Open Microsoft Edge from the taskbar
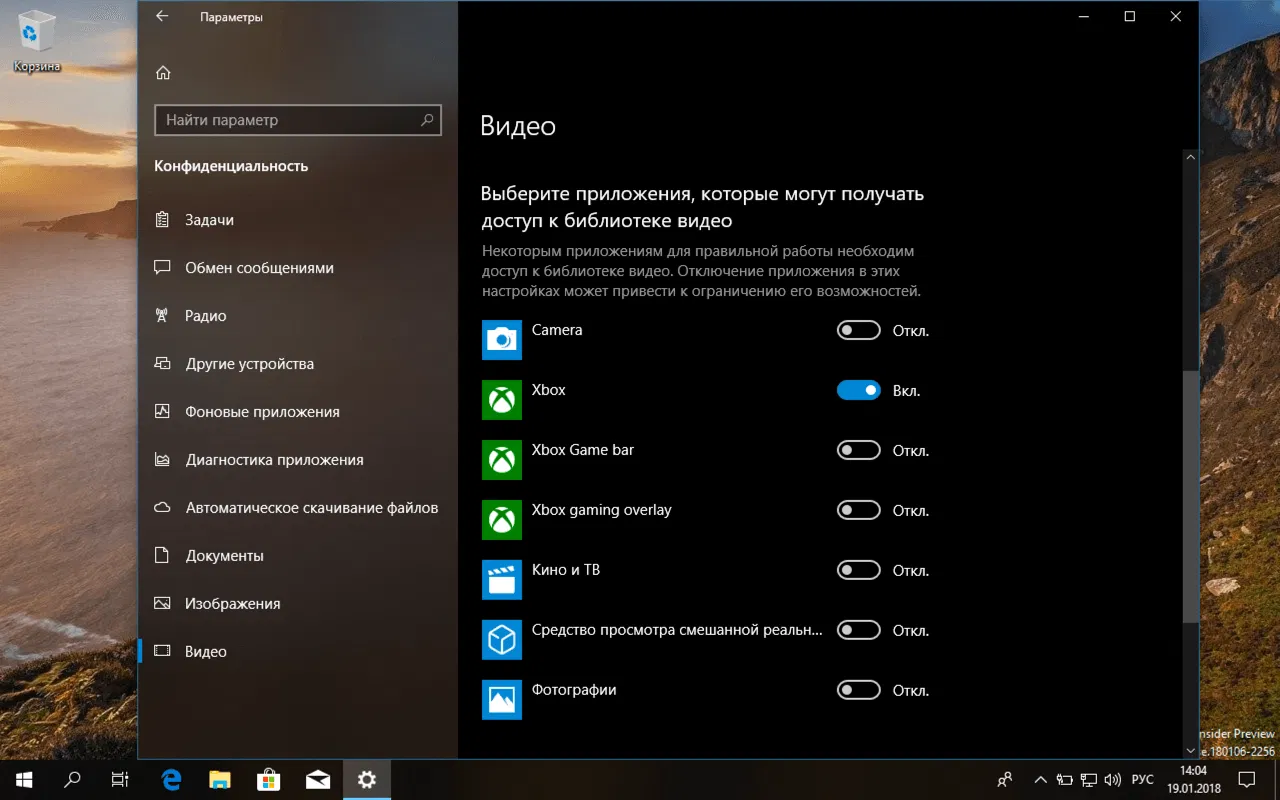Viewport: 1280px width, 800px height. pyautogui.click(x=170, y=779)
